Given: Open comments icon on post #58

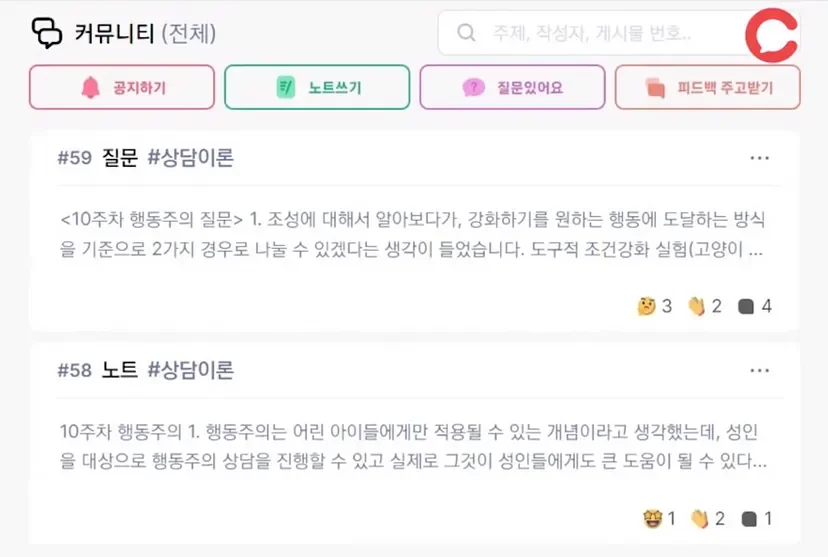Looking at the screenshot, I should click(748, 519).
